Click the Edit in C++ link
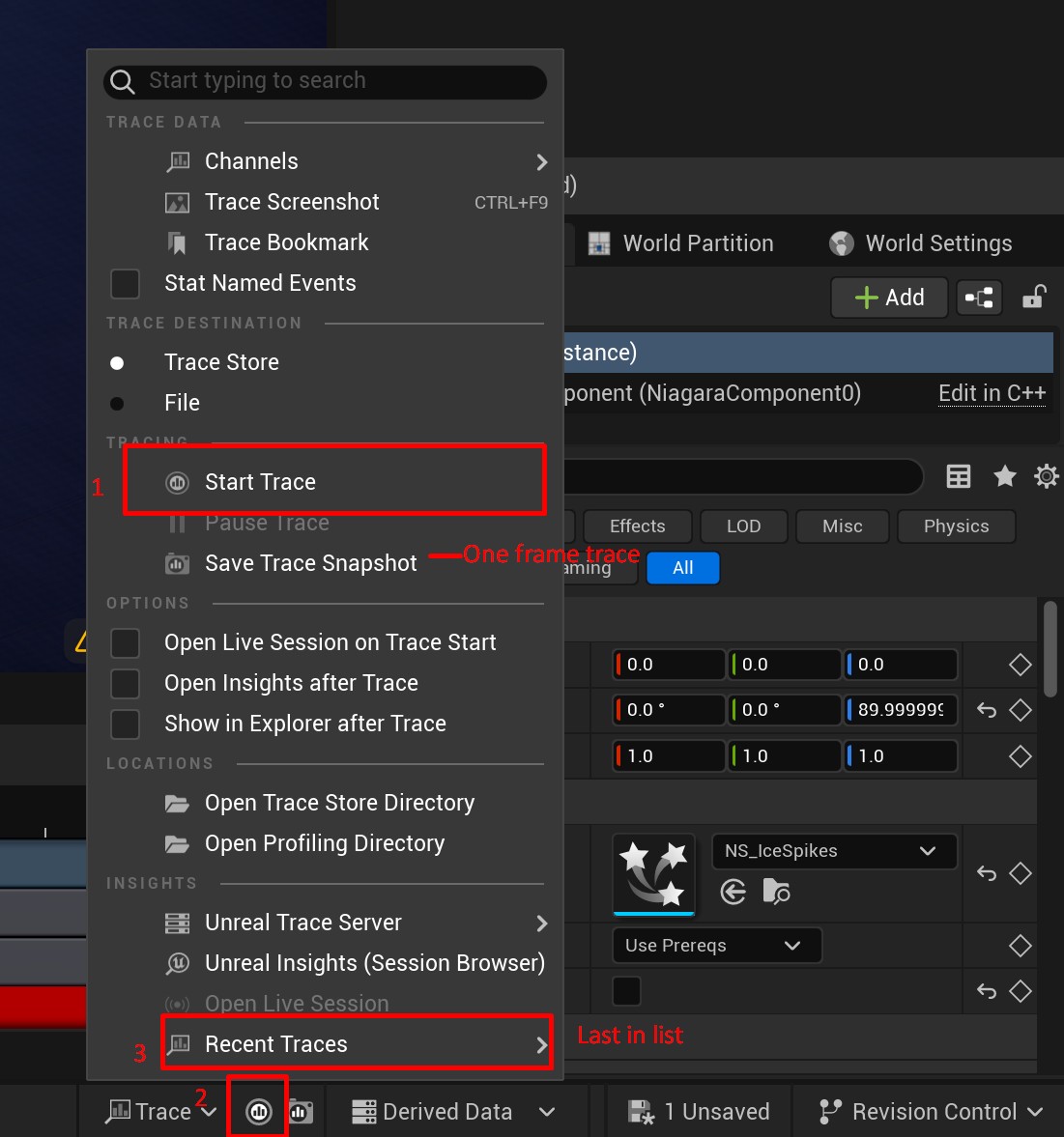This screenshot has height=1137, width=1064. point(992,393)
